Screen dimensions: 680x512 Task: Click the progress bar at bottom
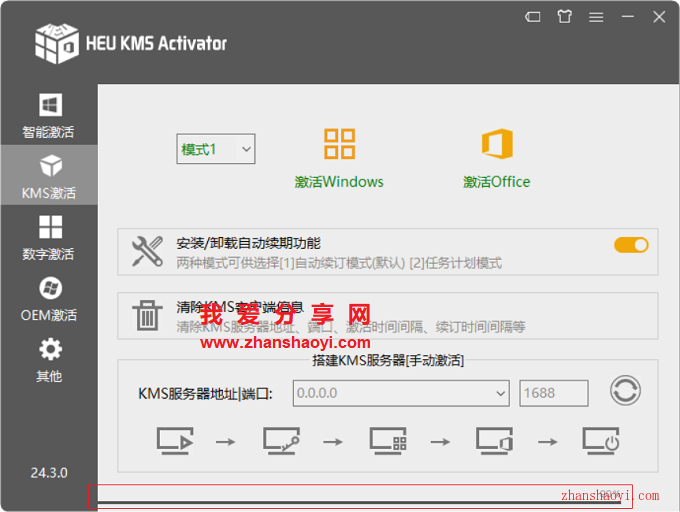pyautogui.click(x=360, y=502)
